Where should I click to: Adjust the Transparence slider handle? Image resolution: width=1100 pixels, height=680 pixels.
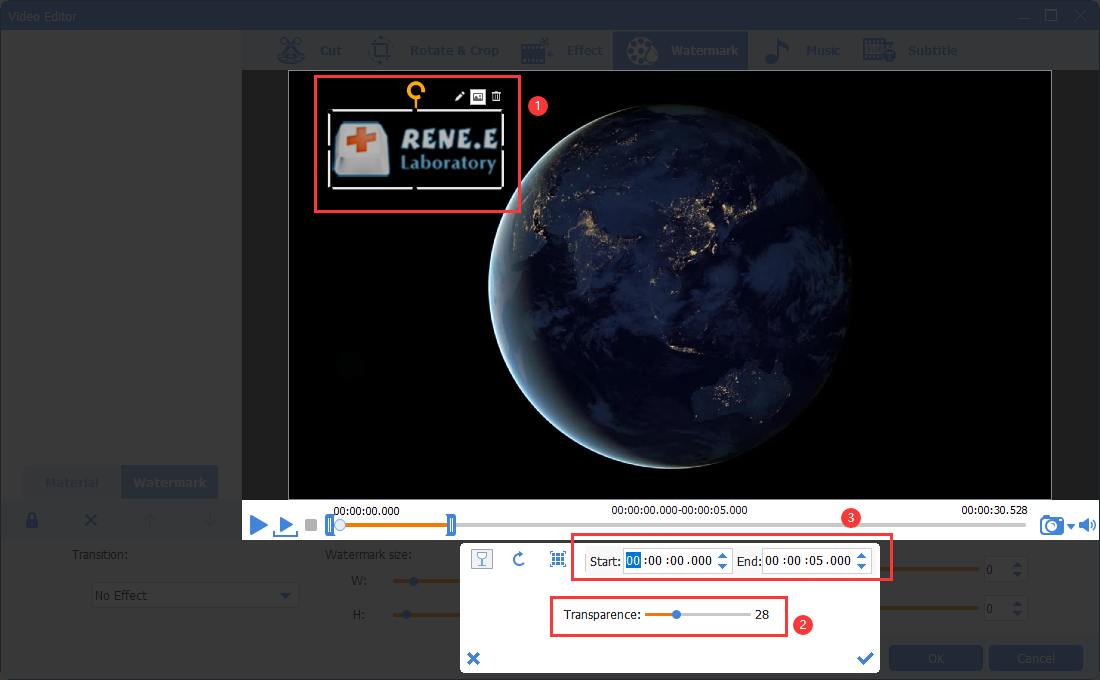click(x=678, y=615)
